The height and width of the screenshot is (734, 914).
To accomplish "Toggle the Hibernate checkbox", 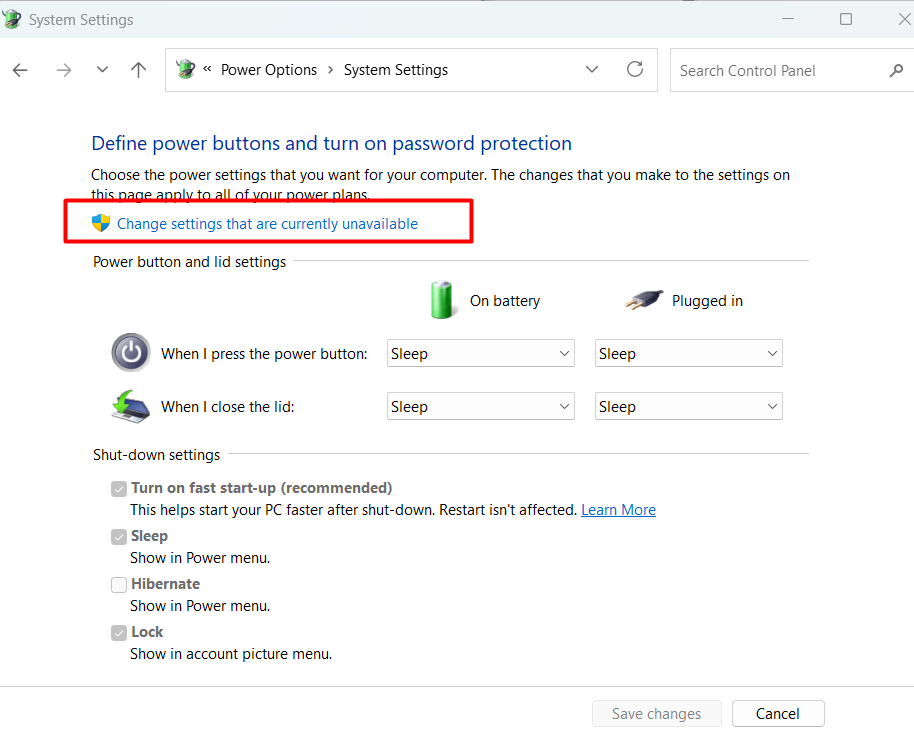I will point(119,584).
